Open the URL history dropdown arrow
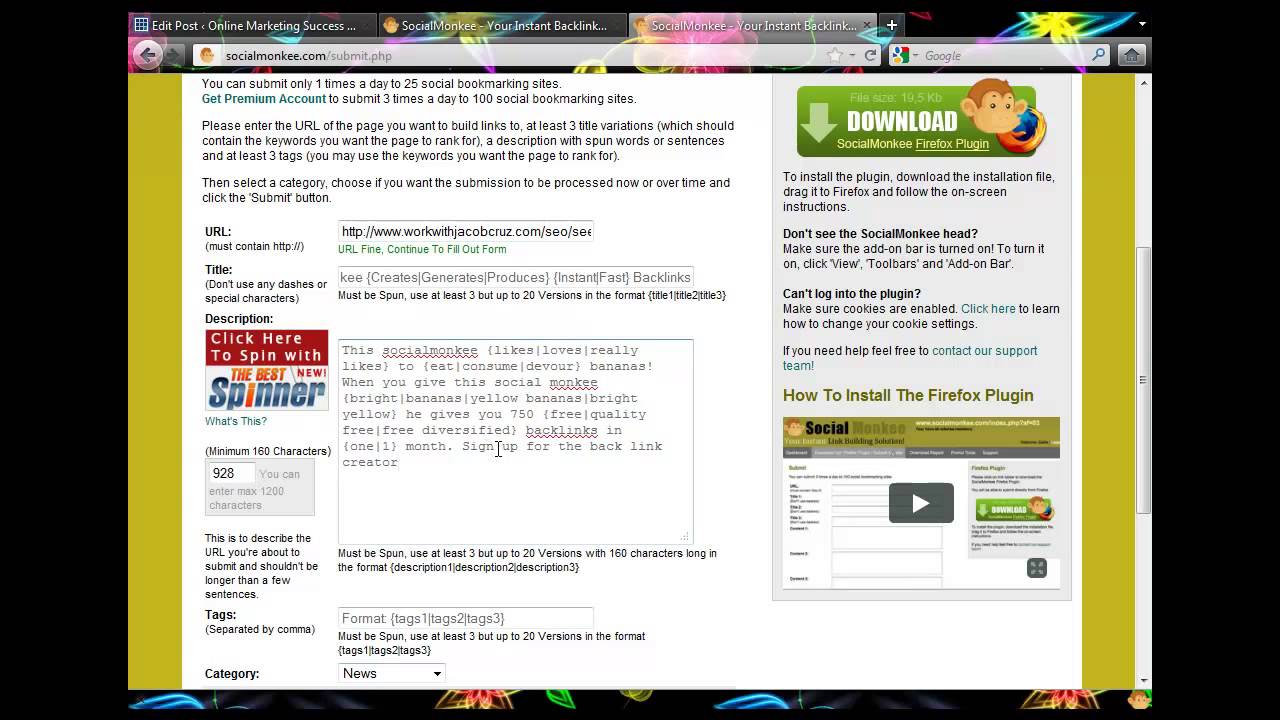Image resolution: width=1280 pixels, height=720 pixels. coord(851,56)
